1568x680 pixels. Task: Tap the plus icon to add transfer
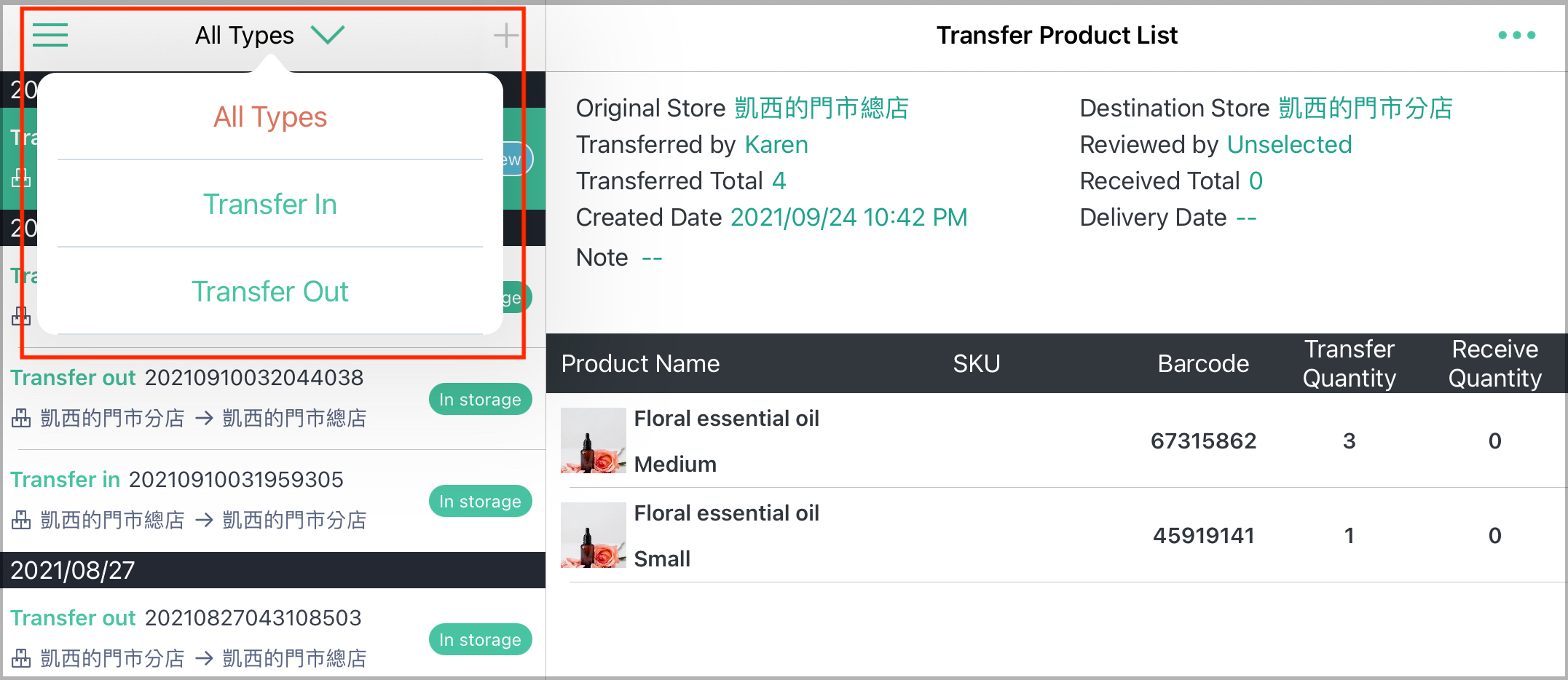pos(505,35)
